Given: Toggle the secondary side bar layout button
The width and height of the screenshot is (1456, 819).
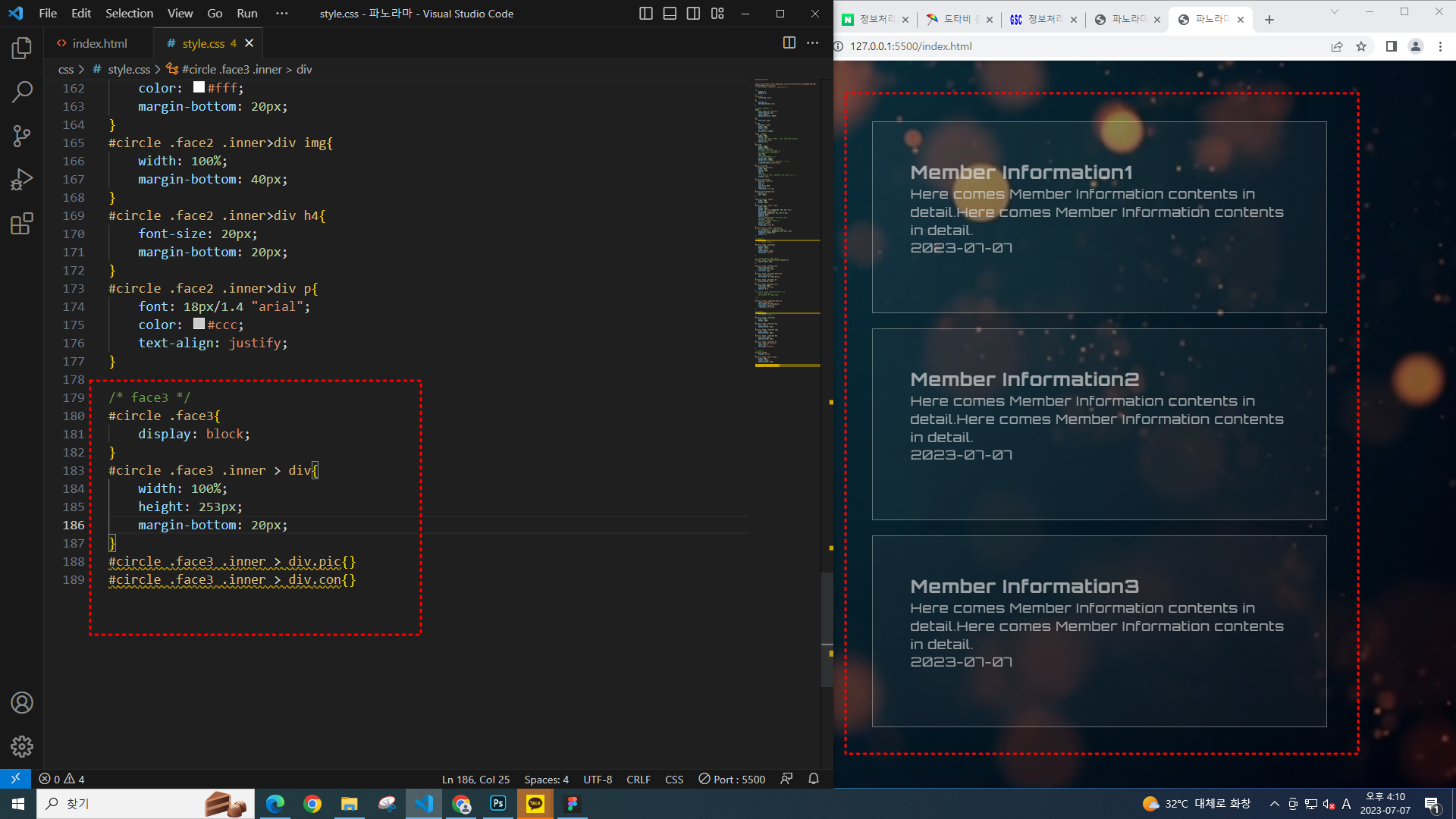Looking at the screenshot, I should (x=693, y=14).
